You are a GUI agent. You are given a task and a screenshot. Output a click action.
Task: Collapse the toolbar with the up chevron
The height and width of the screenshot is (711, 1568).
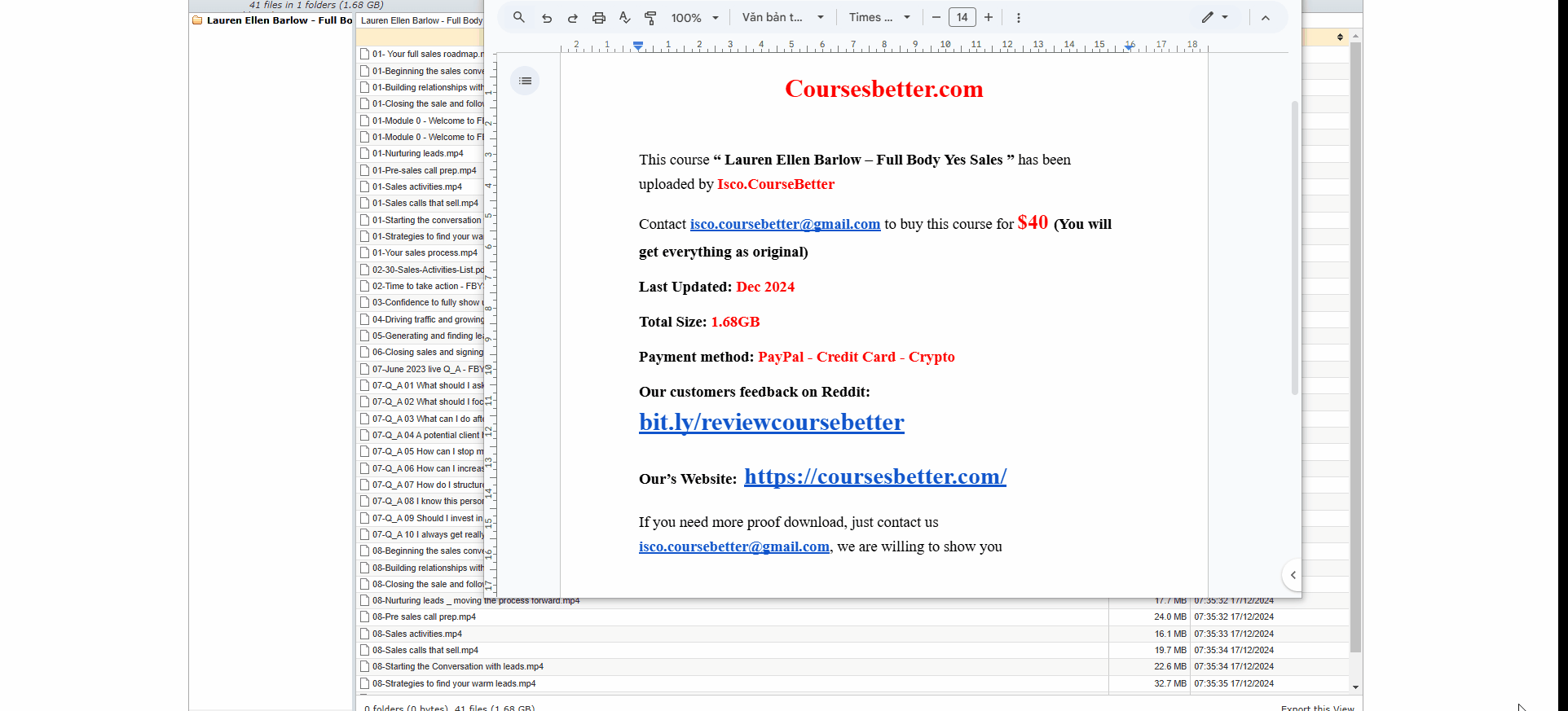pos(1265,18)
